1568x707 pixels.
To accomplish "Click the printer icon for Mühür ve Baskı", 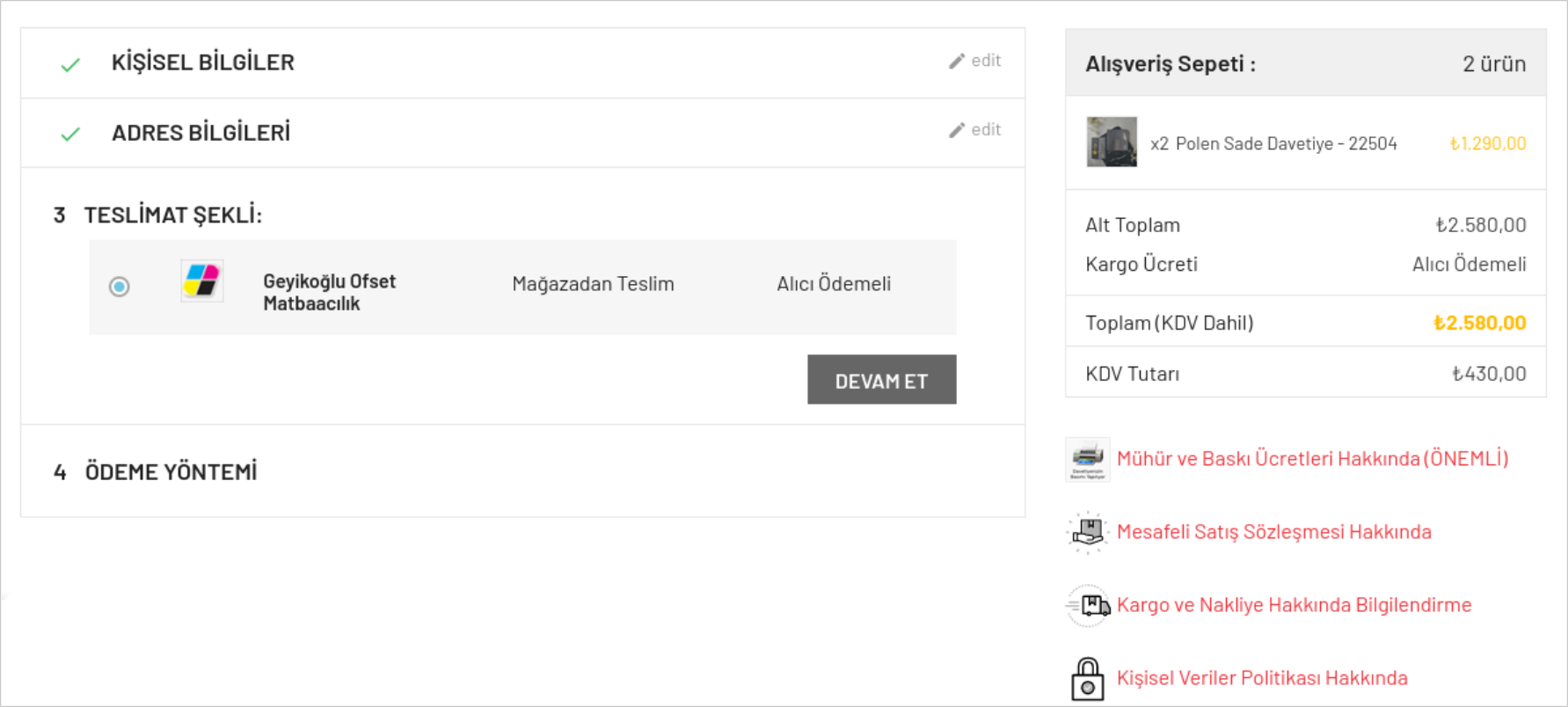I will pos(1088,459).
